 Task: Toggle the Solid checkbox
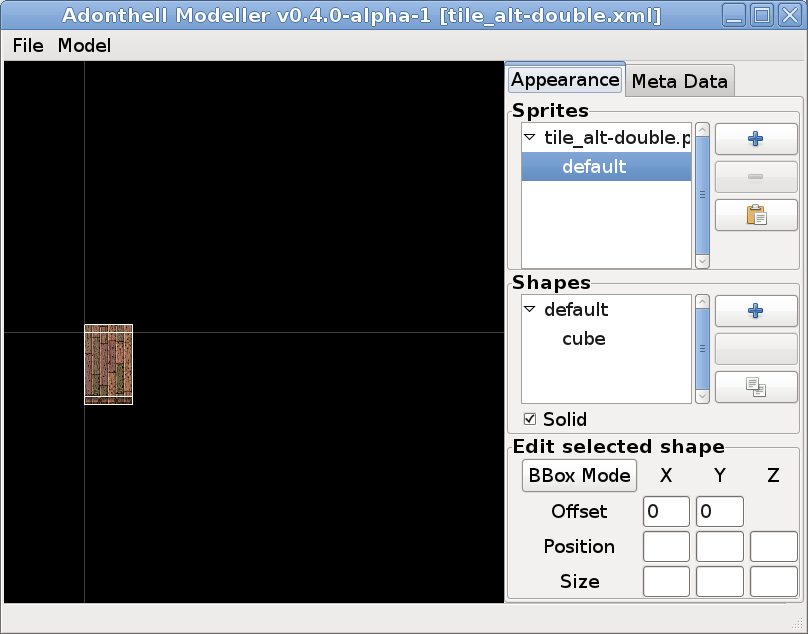point(530,419)
